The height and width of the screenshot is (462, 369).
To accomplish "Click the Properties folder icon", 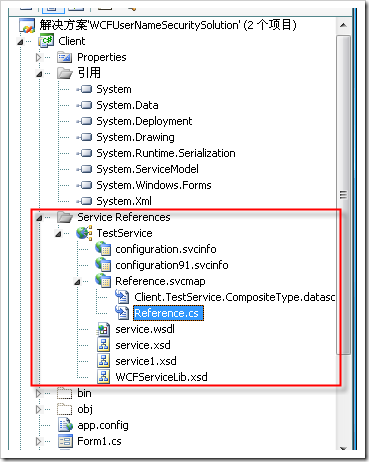I will pos(65,57).
